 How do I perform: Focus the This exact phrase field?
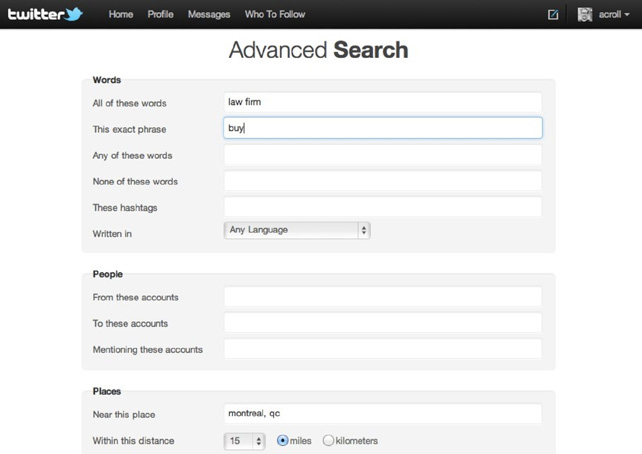(x=383, y=128)
